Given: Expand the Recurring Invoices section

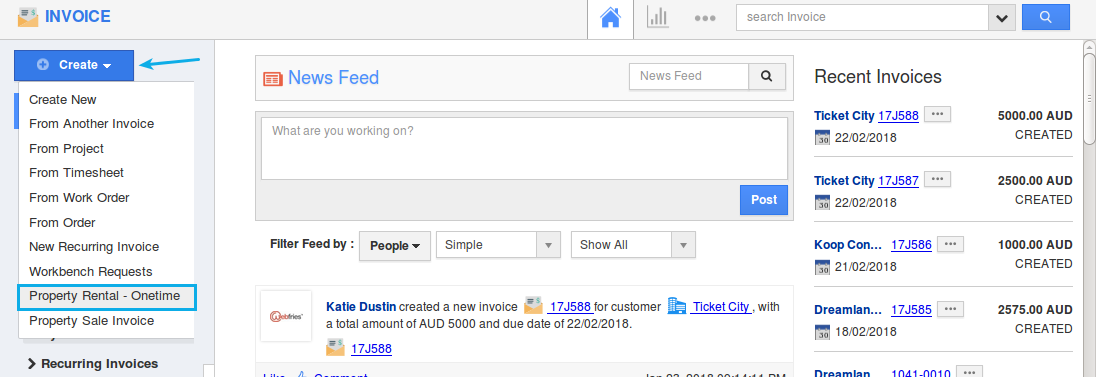Looking at the screenshot, I should click(x=92, y=364).
